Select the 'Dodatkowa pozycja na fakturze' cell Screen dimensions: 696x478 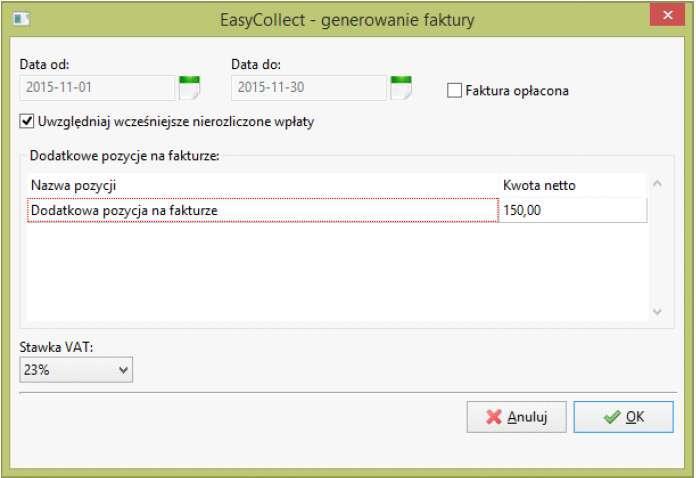pyautogui.click(x=263, y=210)
